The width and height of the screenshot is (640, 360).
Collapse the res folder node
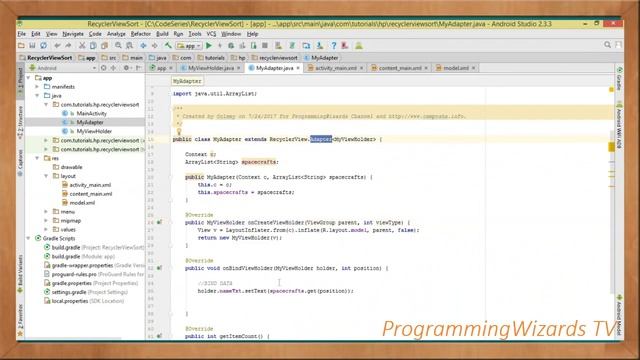point(37,158)
